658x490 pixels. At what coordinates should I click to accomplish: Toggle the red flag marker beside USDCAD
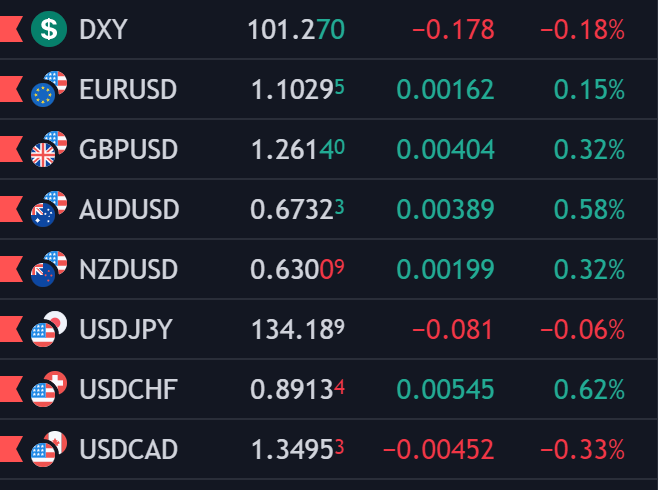tap(10, 450)
